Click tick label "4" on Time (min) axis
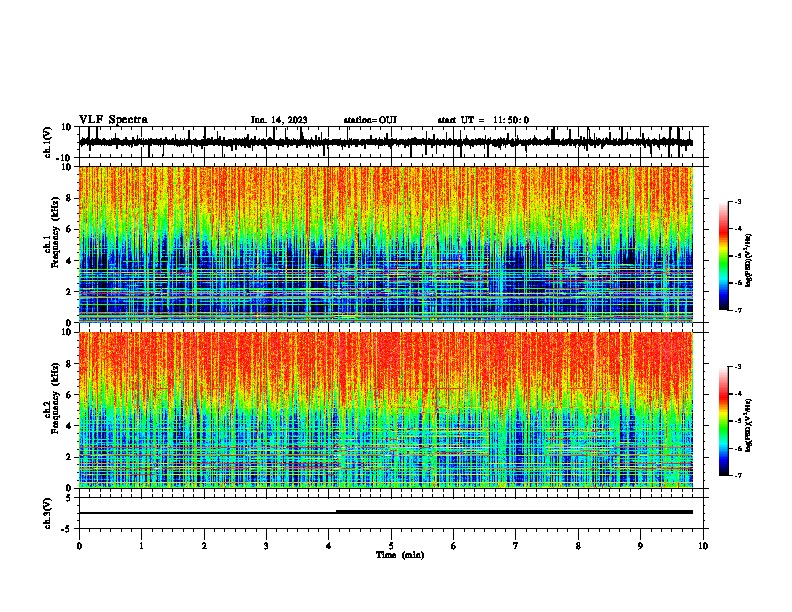 329,546
